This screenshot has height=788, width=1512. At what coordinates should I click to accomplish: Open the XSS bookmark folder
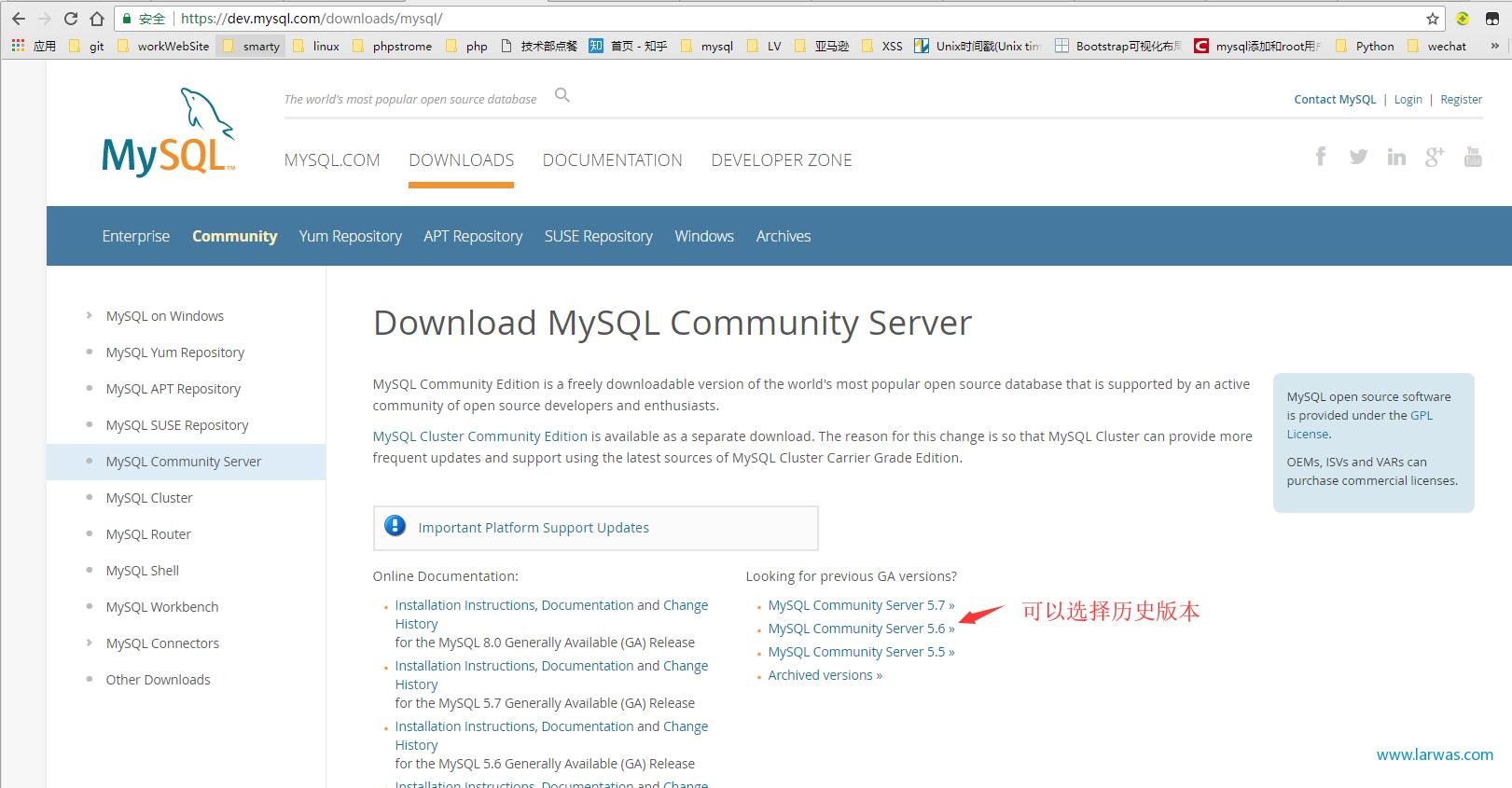pos(882,46)
